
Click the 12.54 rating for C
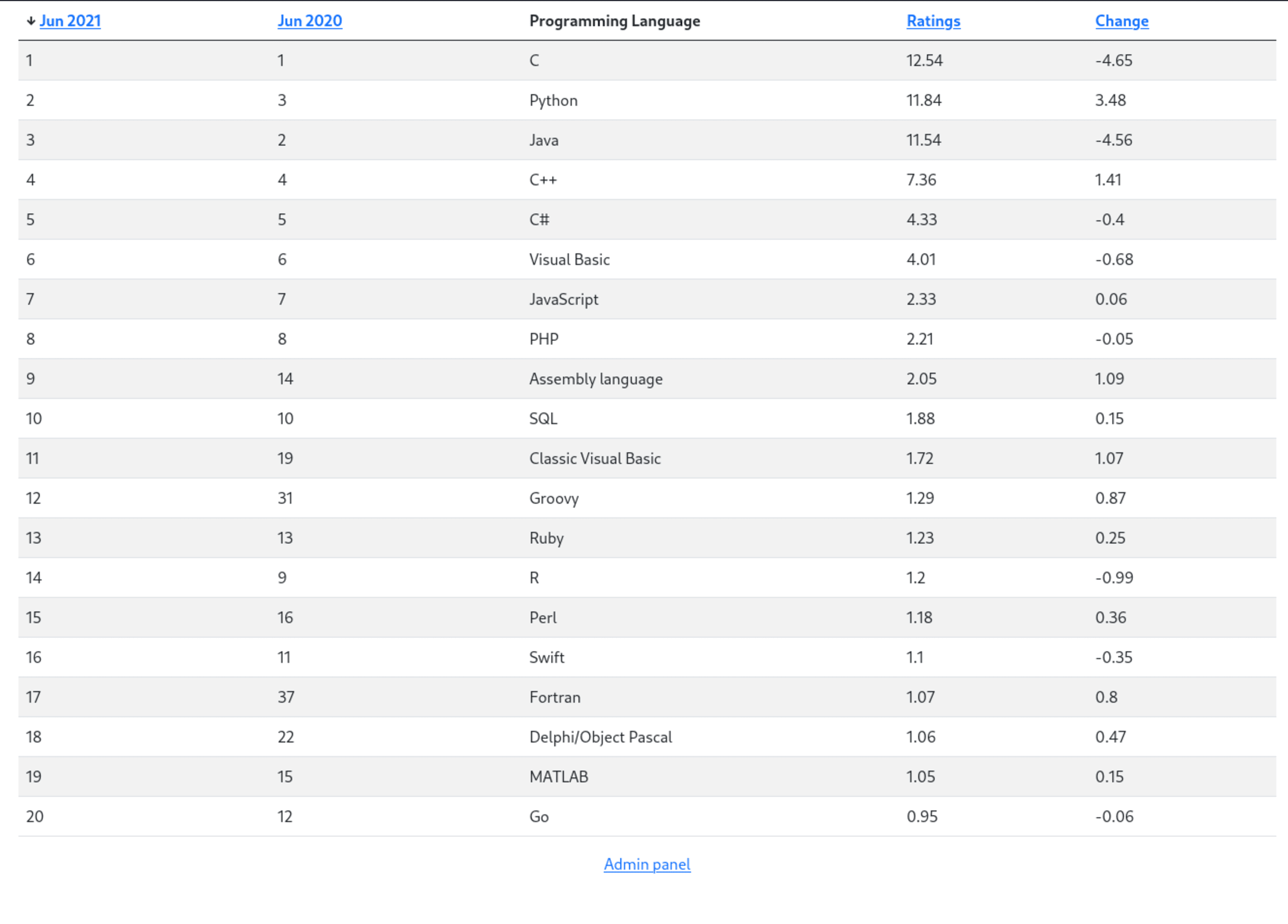pos(924,61)
